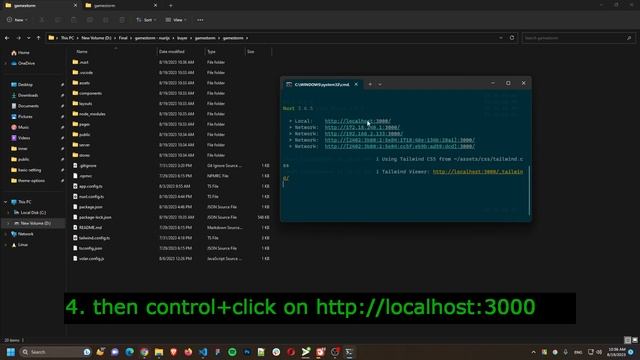Open the taskbar clock and date
Screen dimensions: 640x360
coord(616,352)
